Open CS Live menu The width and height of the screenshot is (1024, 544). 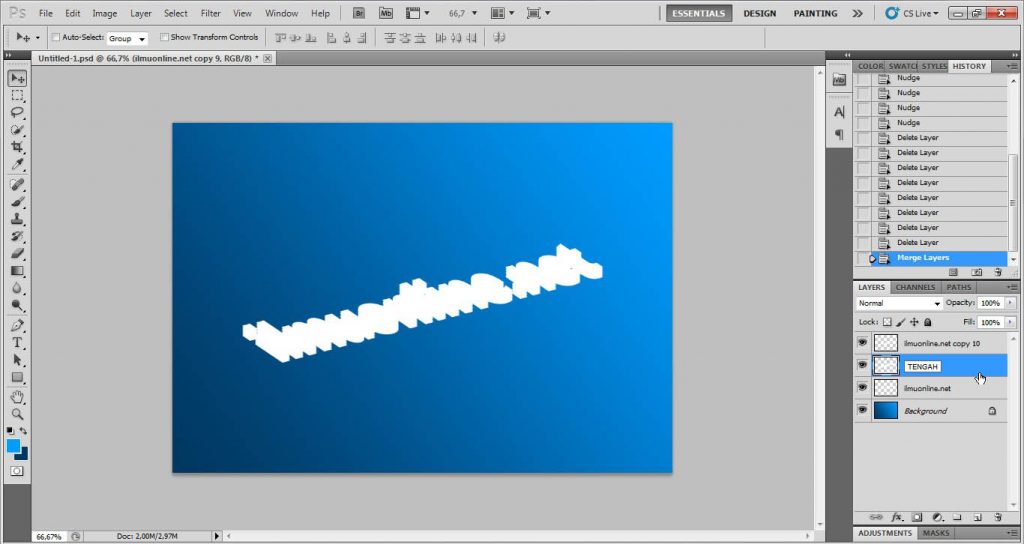912,13
